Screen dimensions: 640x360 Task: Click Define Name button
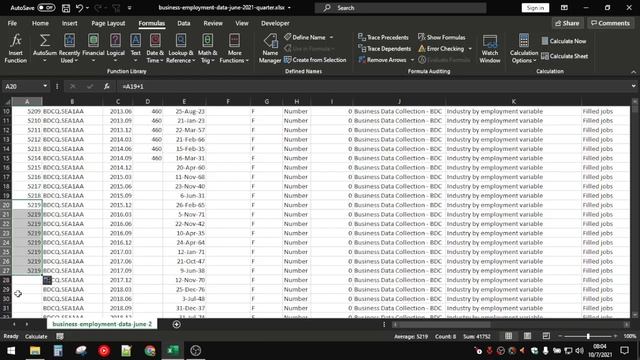(x=305, y=37)
